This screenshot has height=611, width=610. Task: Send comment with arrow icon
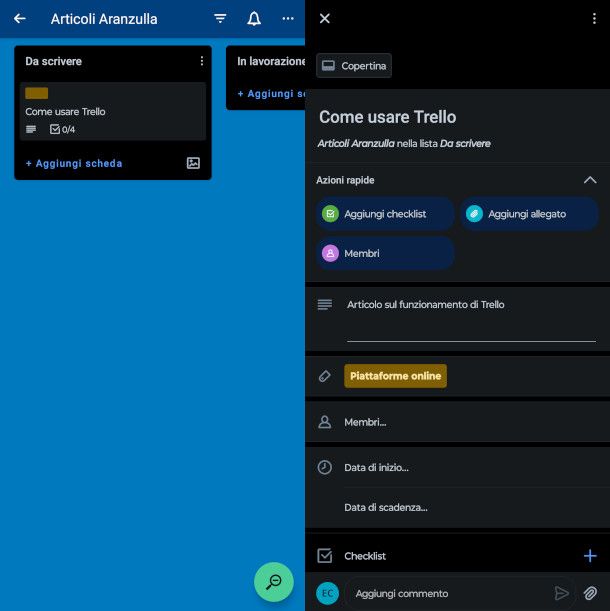pyautogui.click(x=561, y=593)
